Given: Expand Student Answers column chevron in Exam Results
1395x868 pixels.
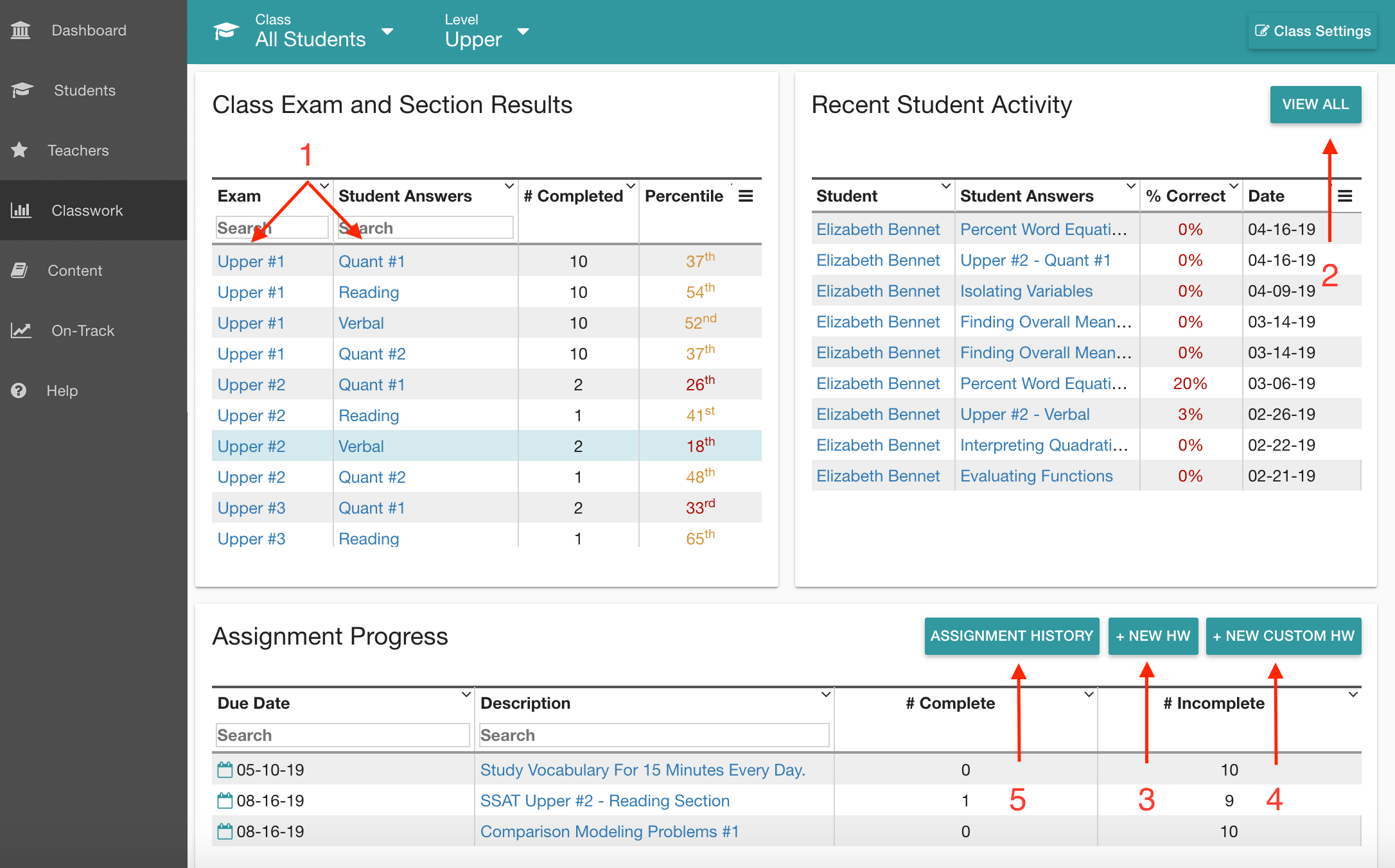Looking at the screenshot, I should click(x=509, y=186).
